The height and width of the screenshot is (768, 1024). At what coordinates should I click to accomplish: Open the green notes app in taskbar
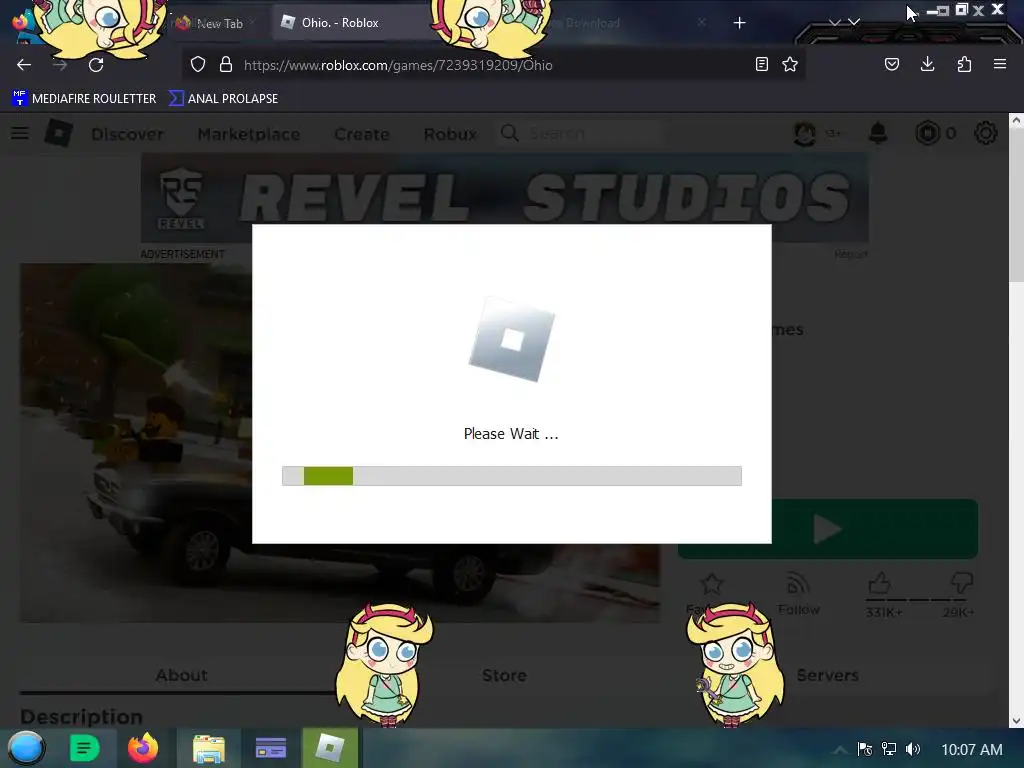(x=84, y=748)
